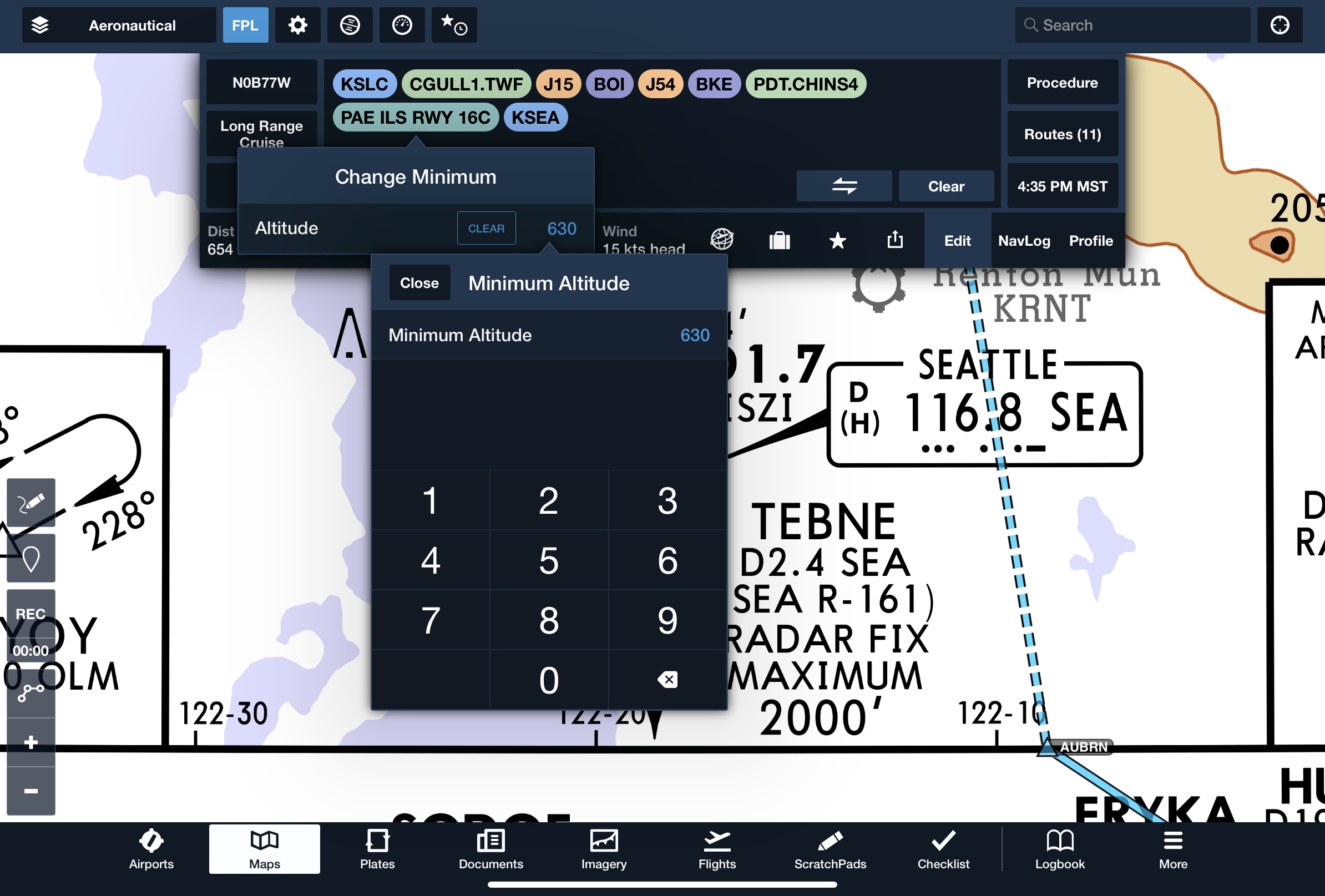The height and width of the screenshot is (896, 1325).
Task: Open the NavLog view
Action: [1024, 241]
